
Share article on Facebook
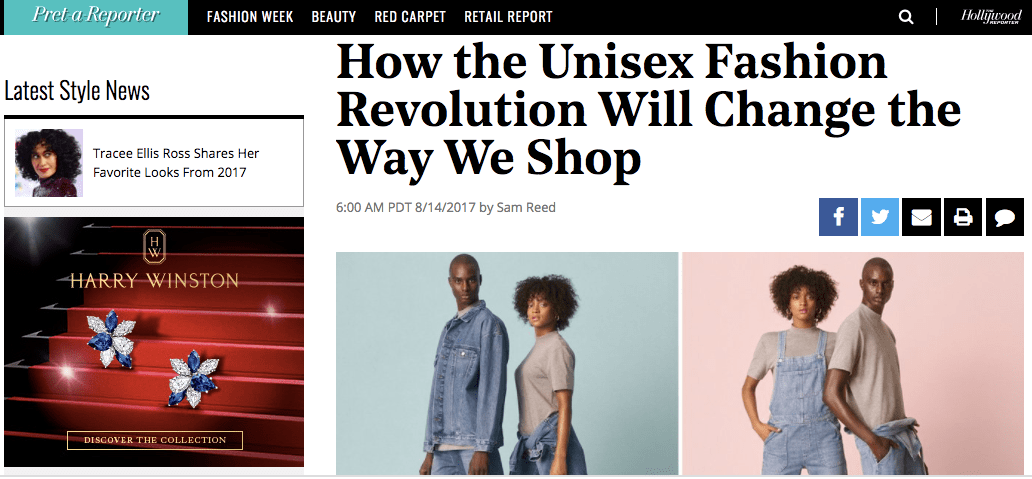click(x=838, y=216)
